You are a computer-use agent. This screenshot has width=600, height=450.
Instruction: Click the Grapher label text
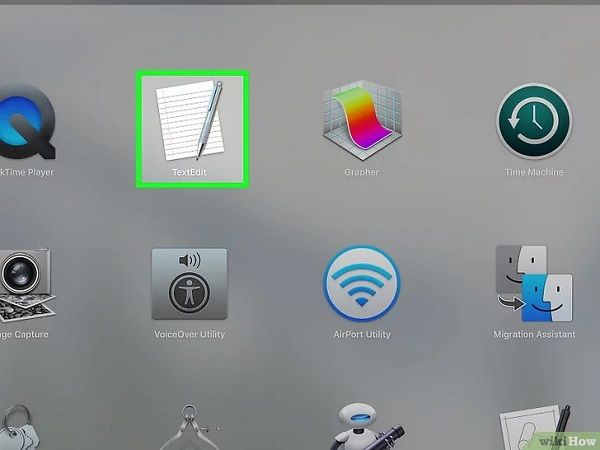pyautogui.click(x=361, y=173)
